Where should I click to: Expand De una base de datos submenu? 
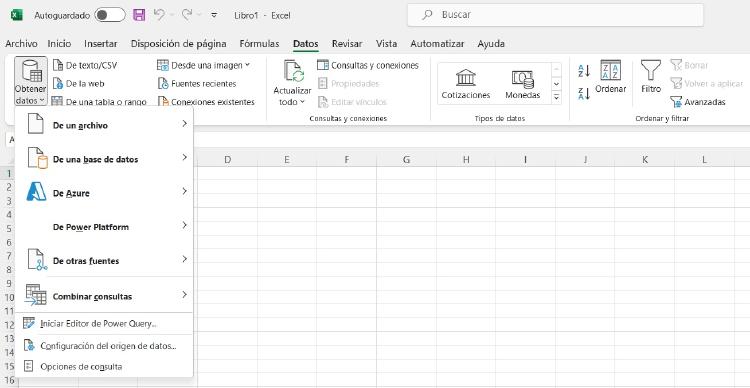coord(104,159)
